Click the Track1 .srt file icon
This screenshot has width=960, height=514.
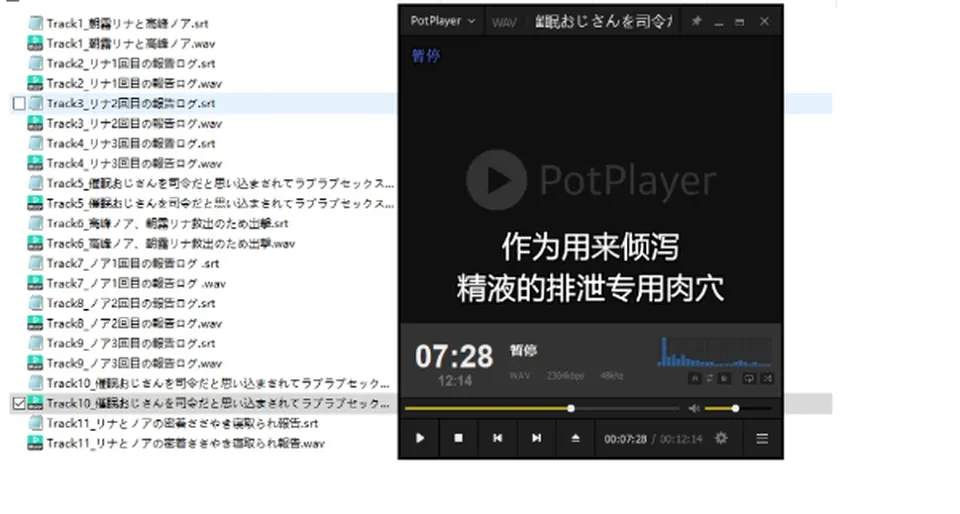pos(36,23)
